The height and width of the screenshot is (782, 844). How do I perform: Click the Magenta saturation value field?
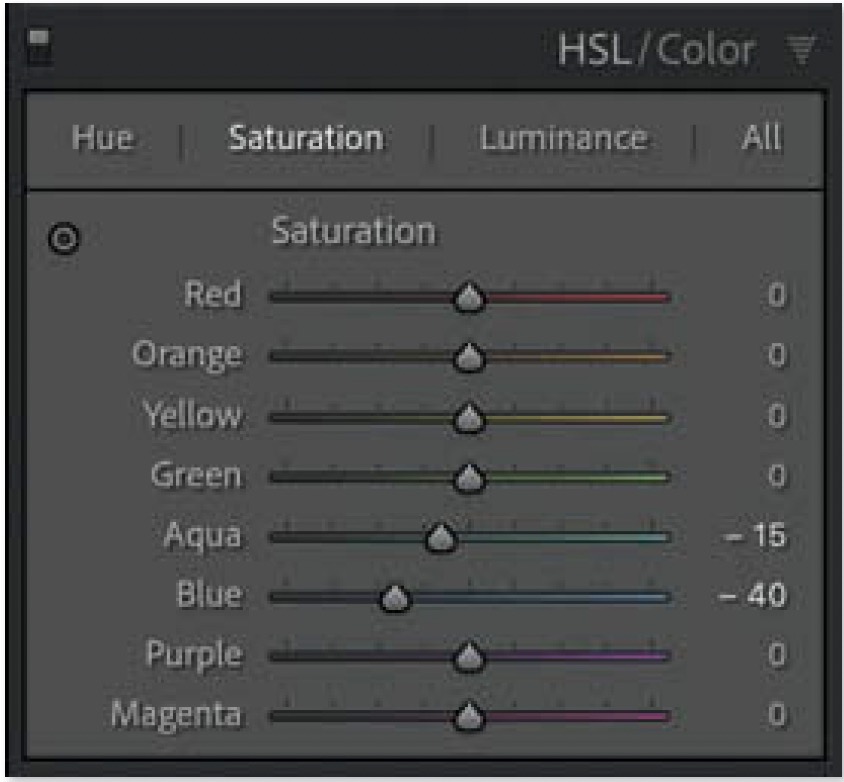(x=775, y=716)
